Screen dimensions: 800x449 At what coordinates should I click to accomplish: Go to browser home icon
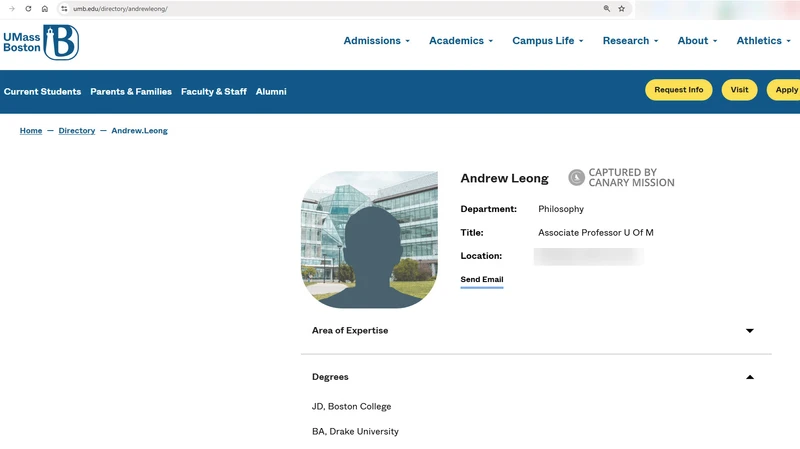[45, 9]
